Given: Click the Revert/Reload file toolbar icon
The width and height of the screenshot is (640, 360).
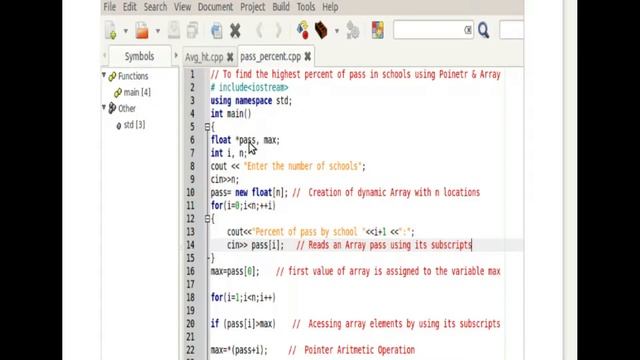Looking at the screenshot, I should coord(216,31).
